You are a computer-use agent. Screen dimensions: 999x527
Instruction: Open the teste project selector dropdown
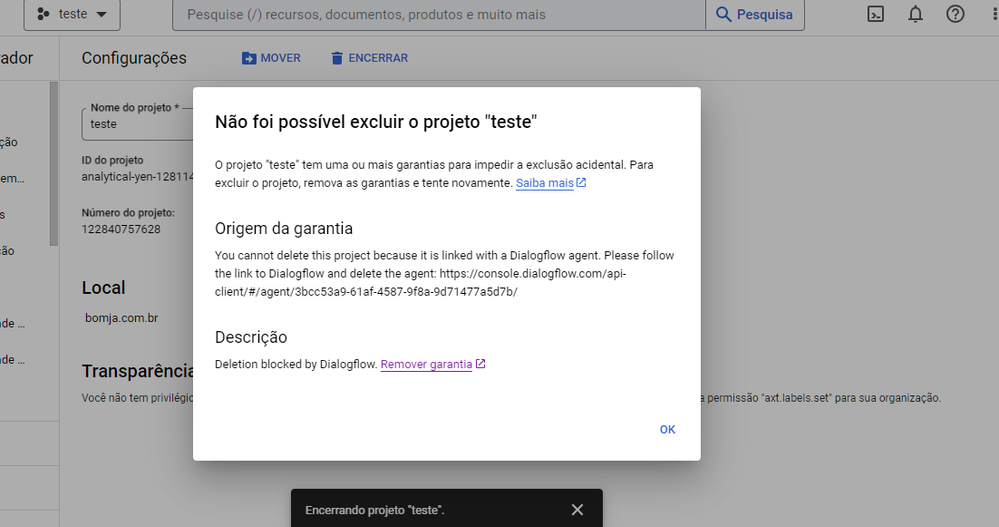pyautogui.click(x=72, y=14)
